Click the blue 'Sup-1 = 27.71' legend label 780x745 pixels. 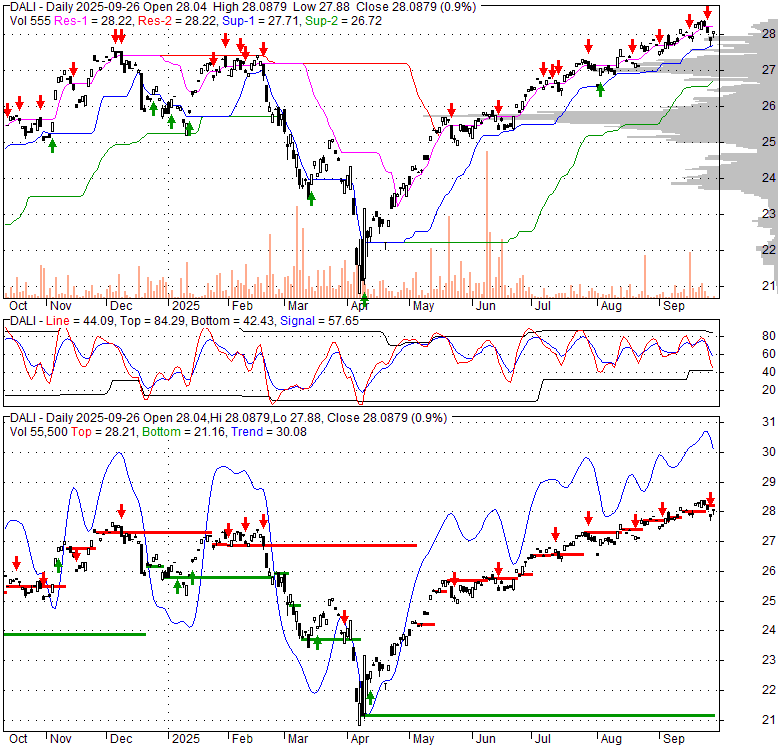[x=262, y=21]
